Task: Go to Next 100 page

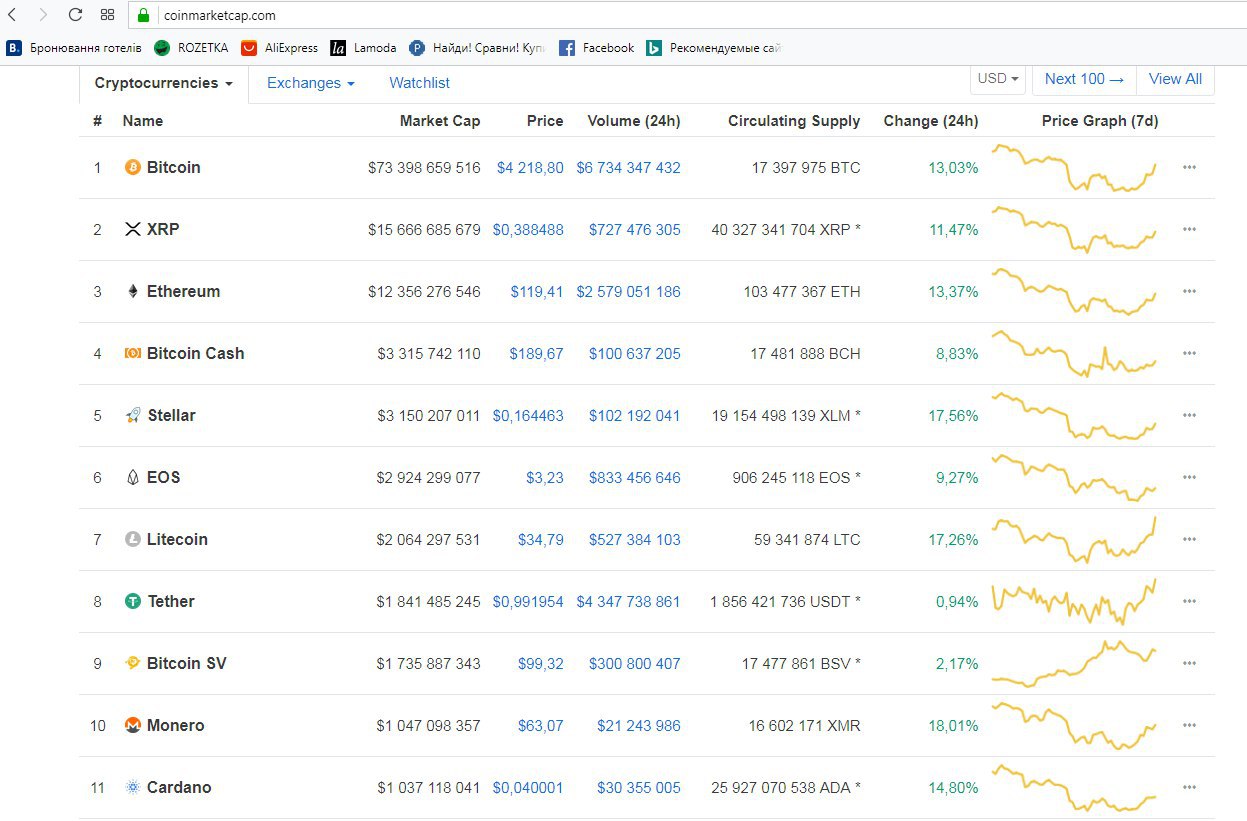Action: [x=1084, y=79]
